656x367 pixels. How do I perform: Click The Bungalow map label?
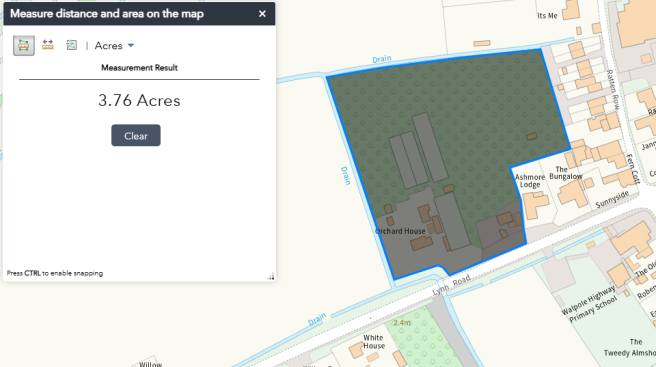(565, 173)
